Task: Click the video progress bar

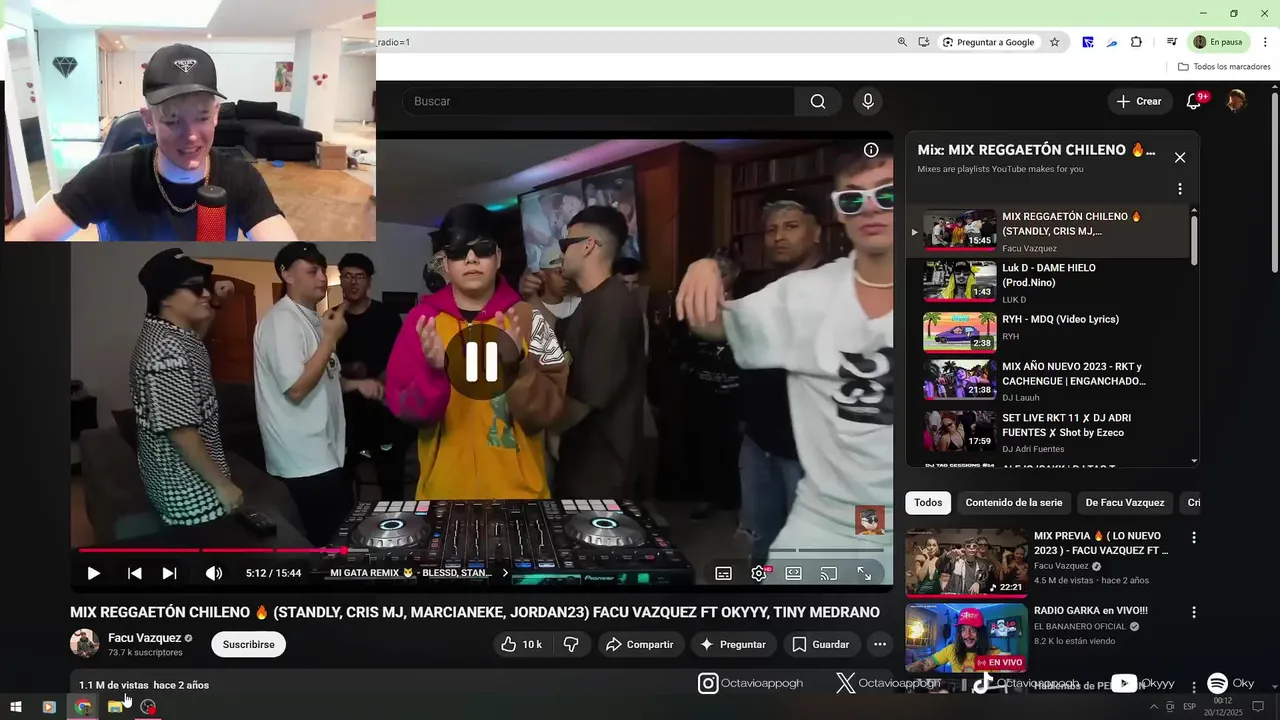Action: [x=481, y=550]
